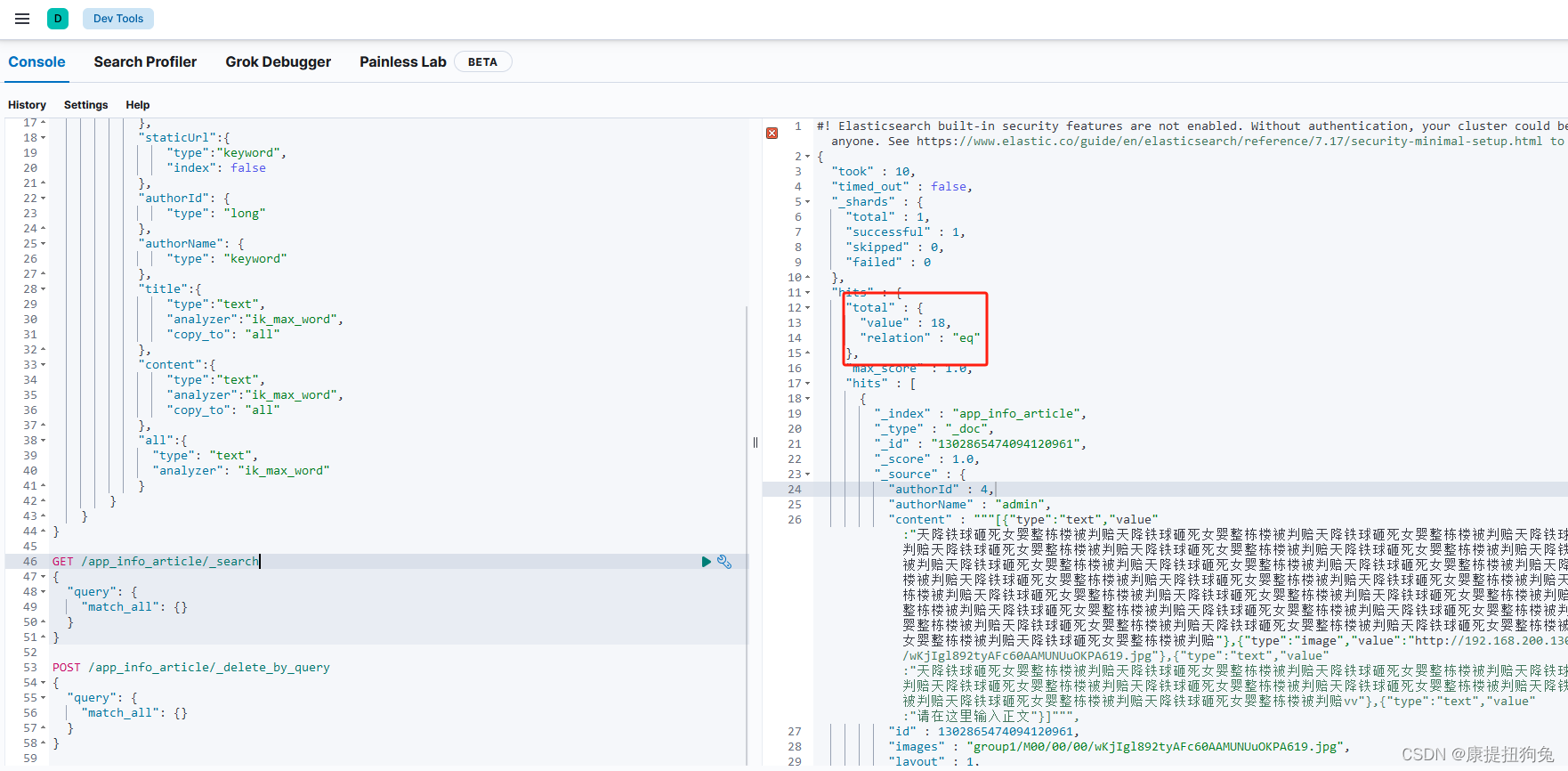The width and height of the screenshot is (1568, 771).
Task: Collapse the hits array at output line 17
Action: pyautogui.click(x=807, y=384)
